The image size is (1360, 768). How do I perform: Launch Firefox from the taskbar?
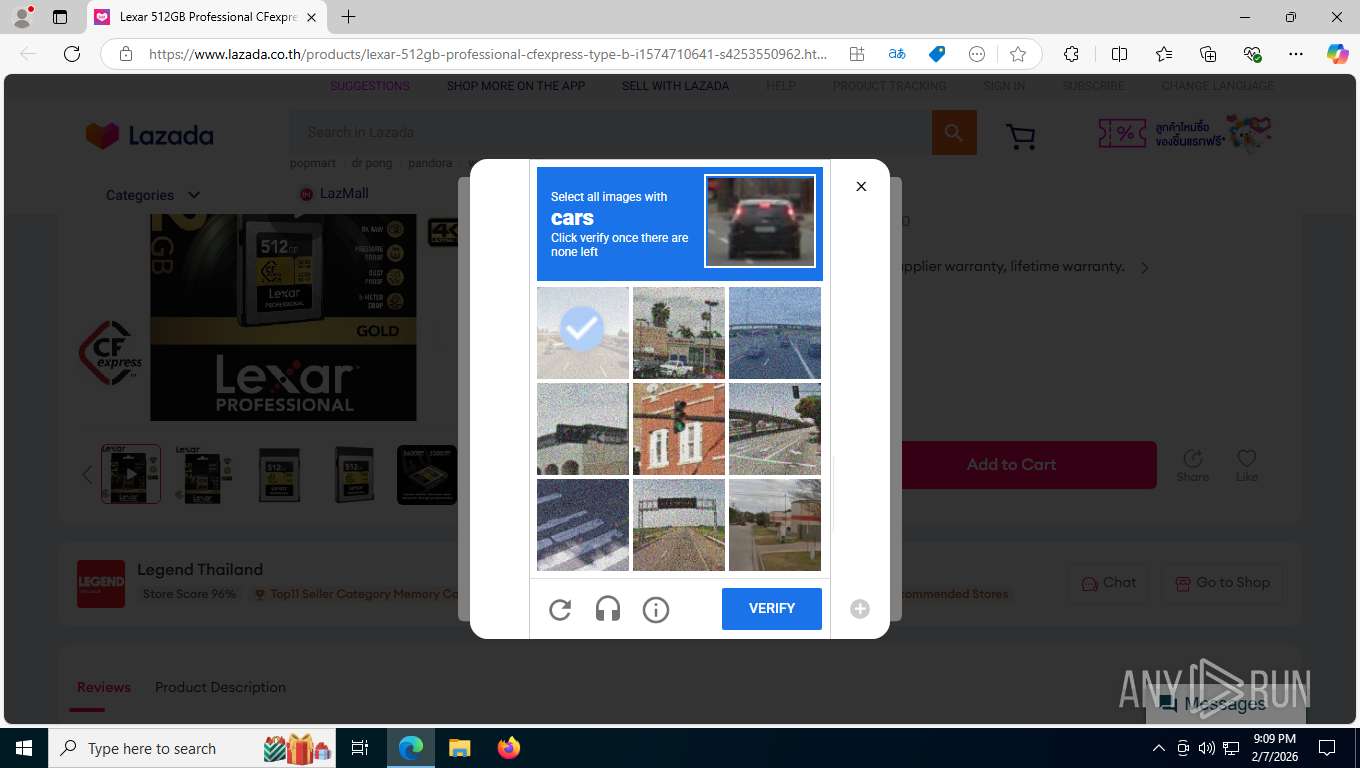pos(509,748)
